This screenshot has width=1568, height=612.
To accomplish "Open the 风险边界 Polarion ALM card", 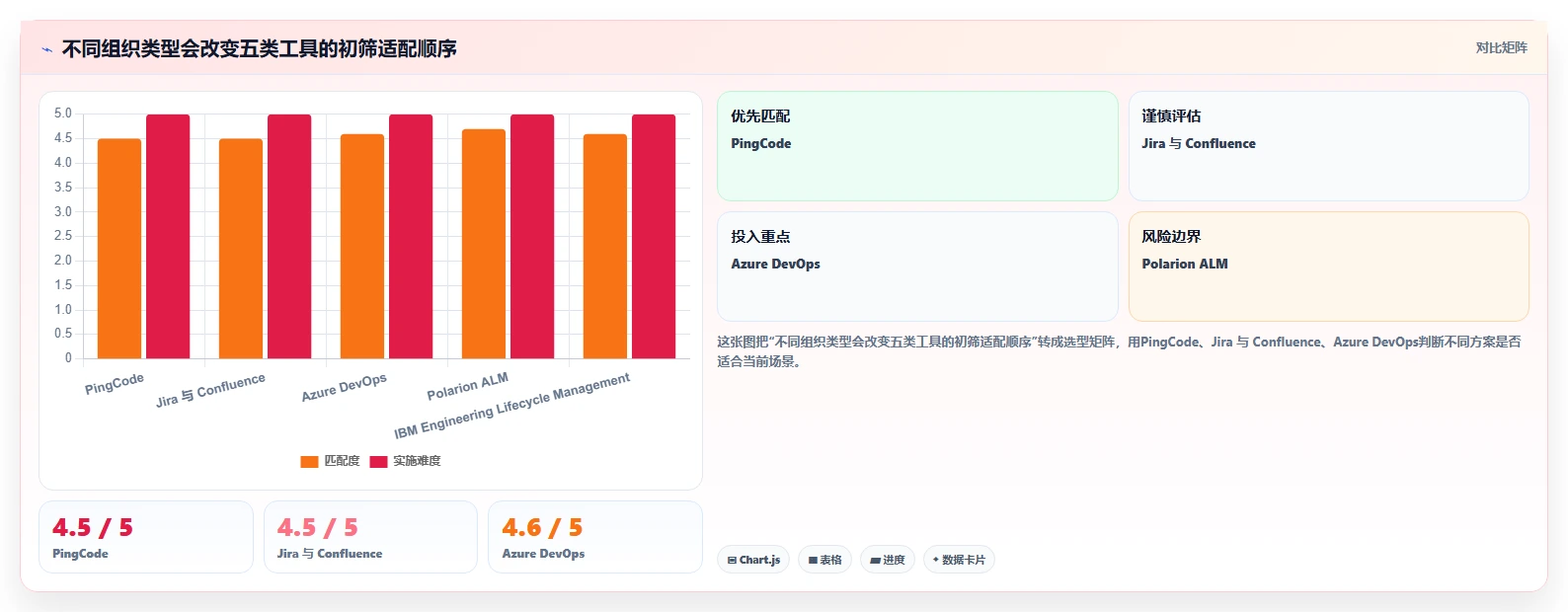I will pyautogui.click(x=1328, y=267).
